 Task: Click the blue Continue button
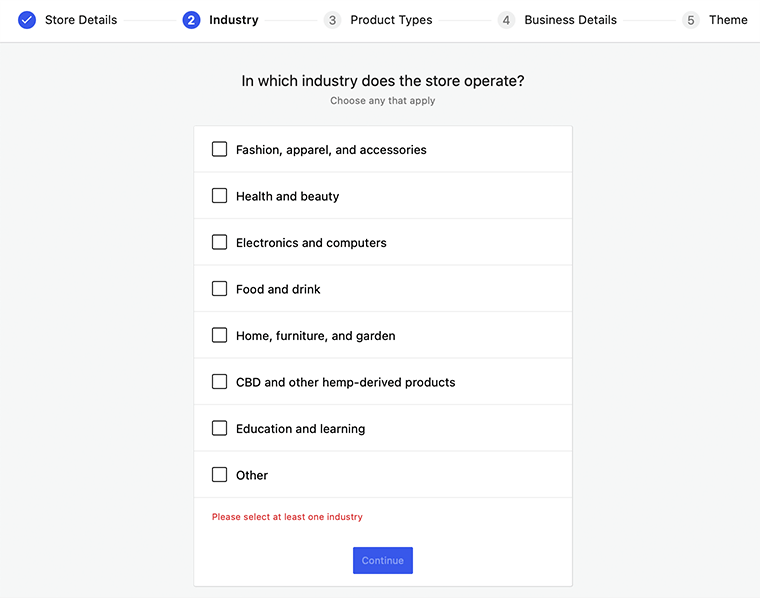(x=382, y=560)
